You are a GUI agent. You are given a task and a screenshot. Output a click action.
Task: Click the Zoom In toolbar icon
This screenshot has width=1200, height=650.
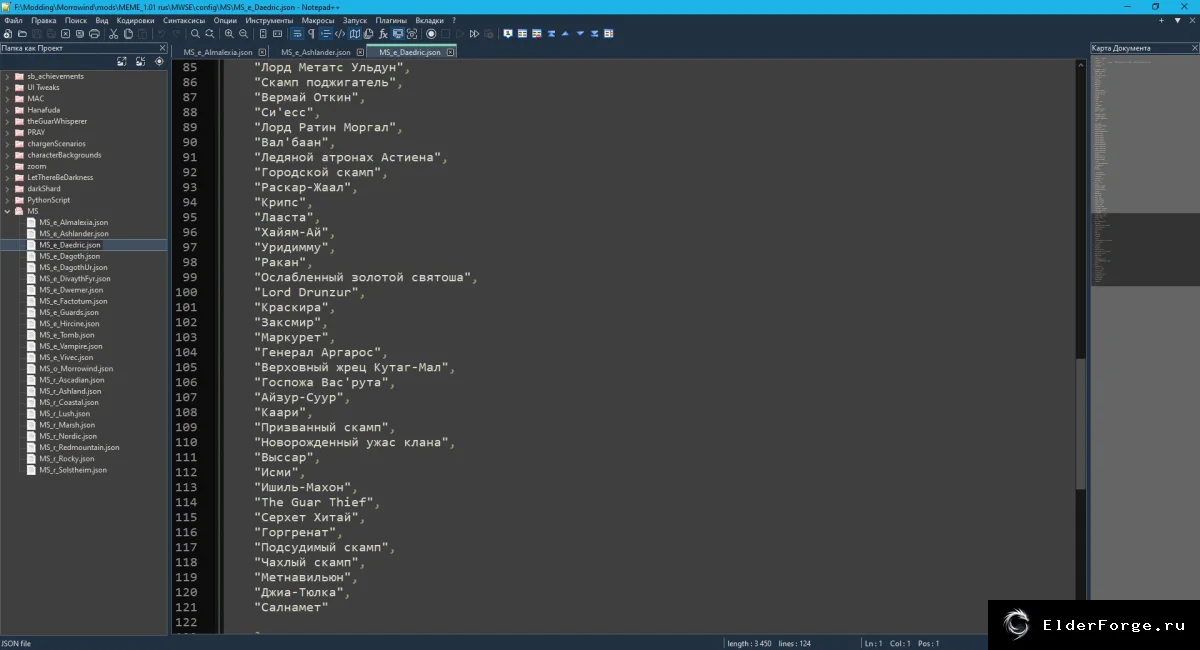click(229, 34)
